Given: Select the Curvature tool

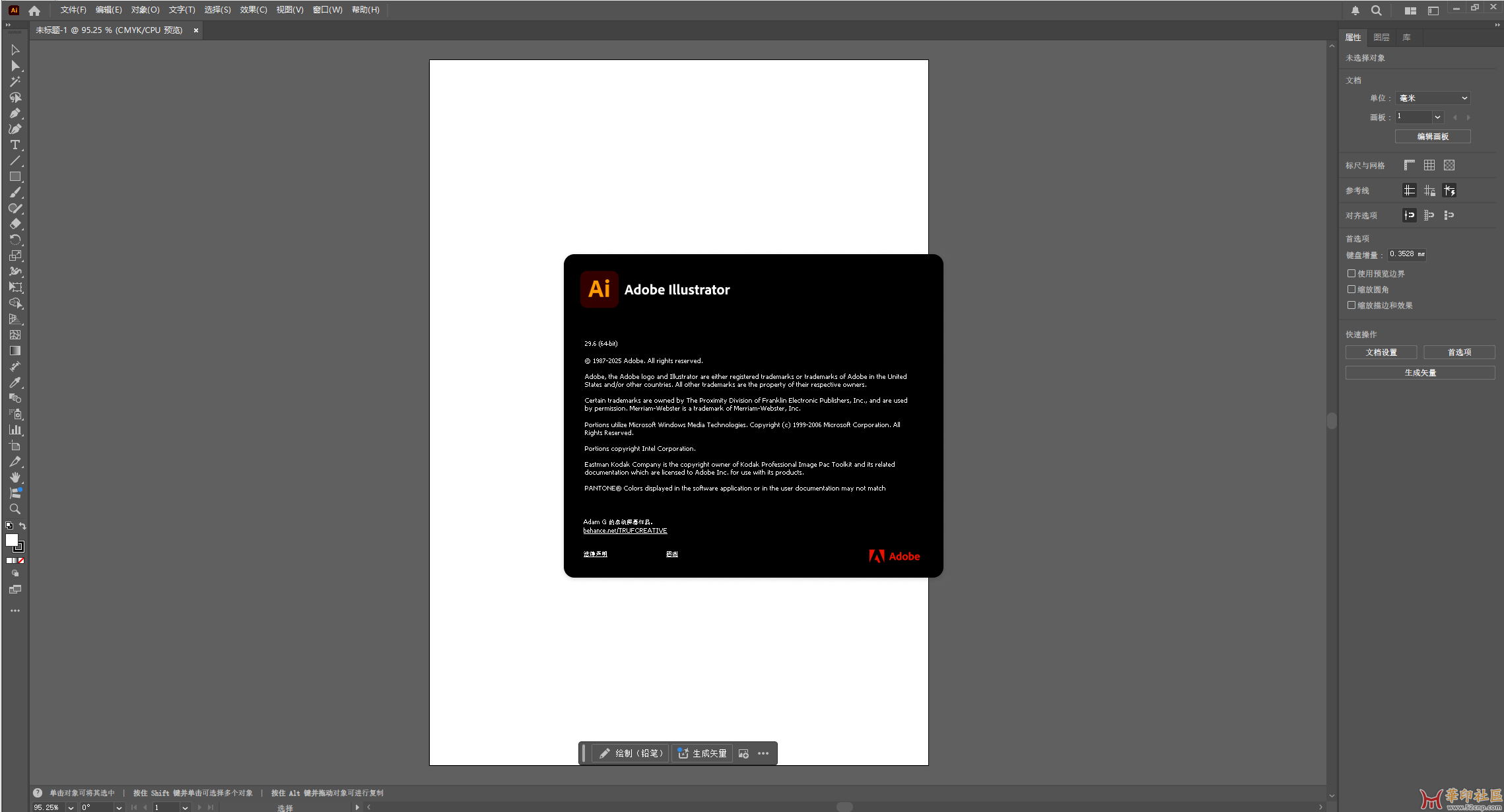Looking at the screenshot, I should point(15,129).
